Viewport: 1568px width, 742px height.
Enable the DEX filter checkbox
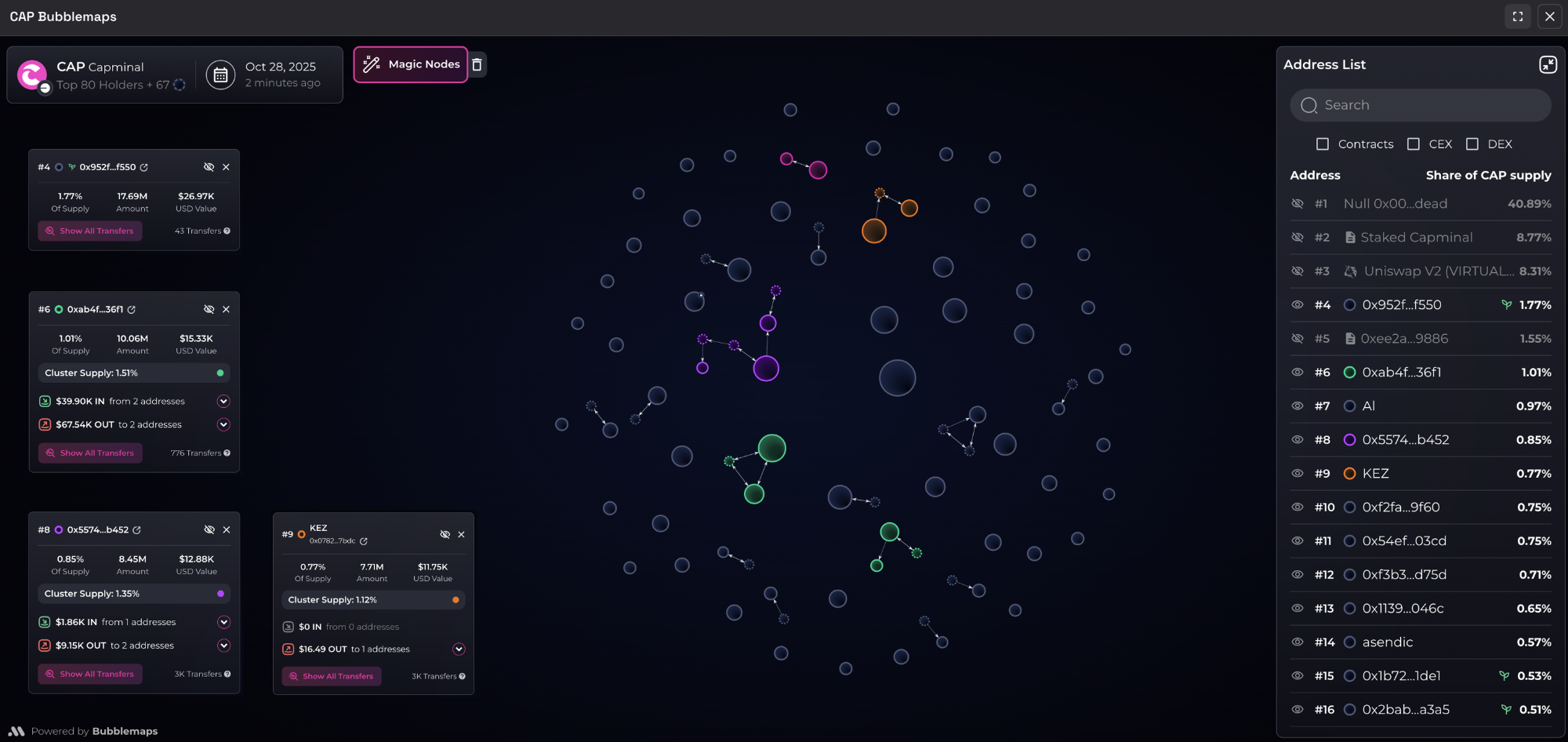click(1472, 144)
